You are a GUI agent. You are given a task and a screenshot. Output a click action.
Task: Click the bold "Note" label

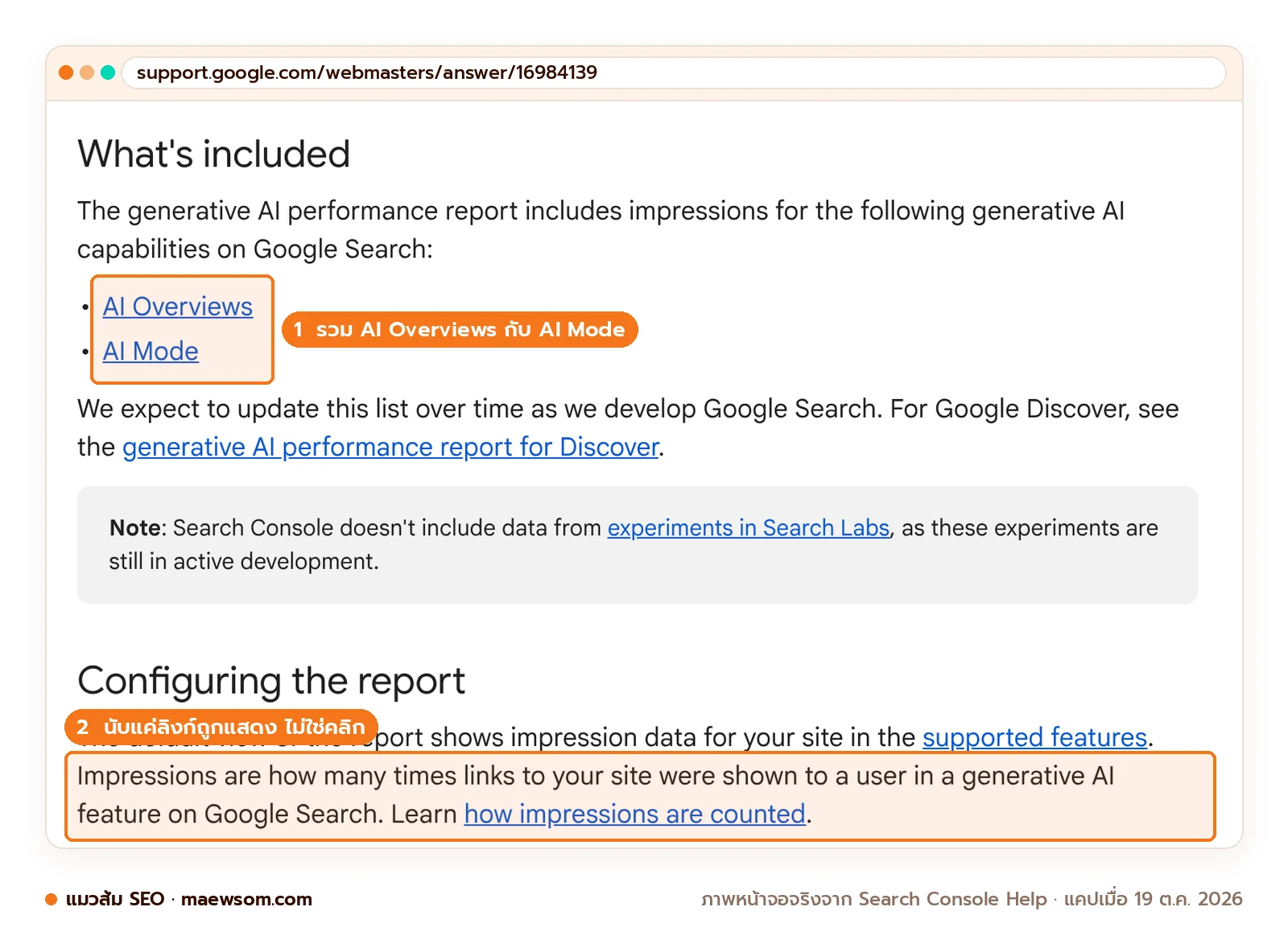pos(135,528)
